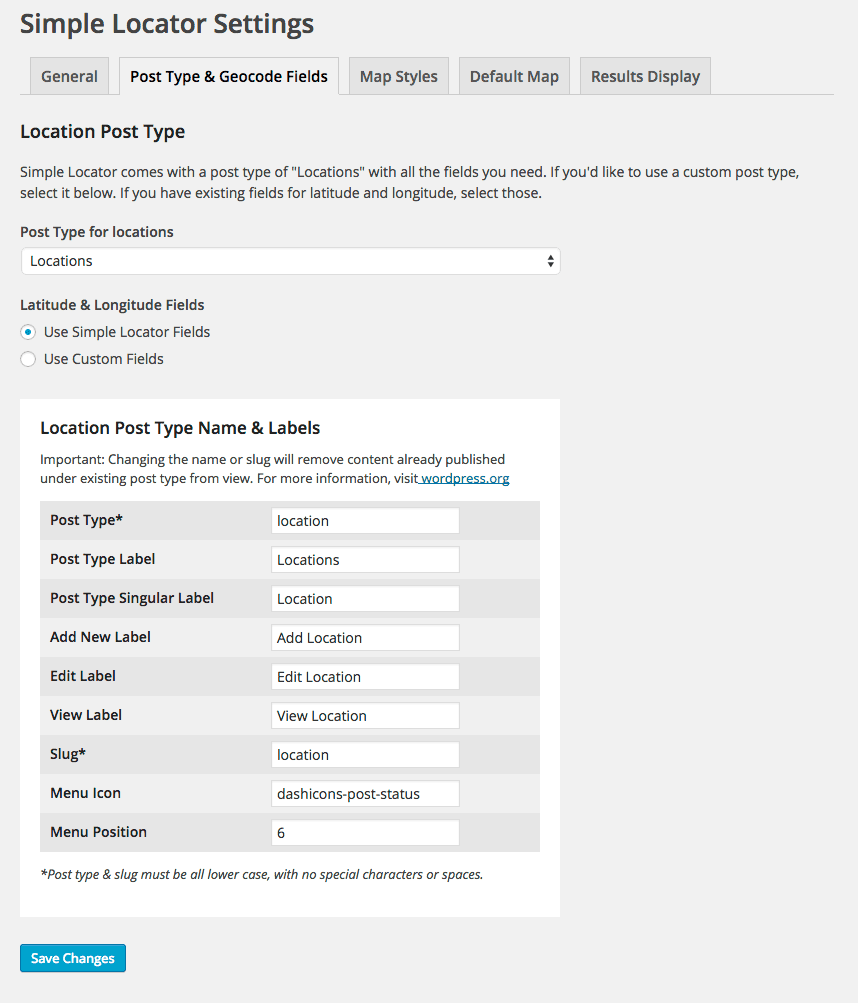Click the Post Type text field
858x1003 pixels.
point(365,521)
